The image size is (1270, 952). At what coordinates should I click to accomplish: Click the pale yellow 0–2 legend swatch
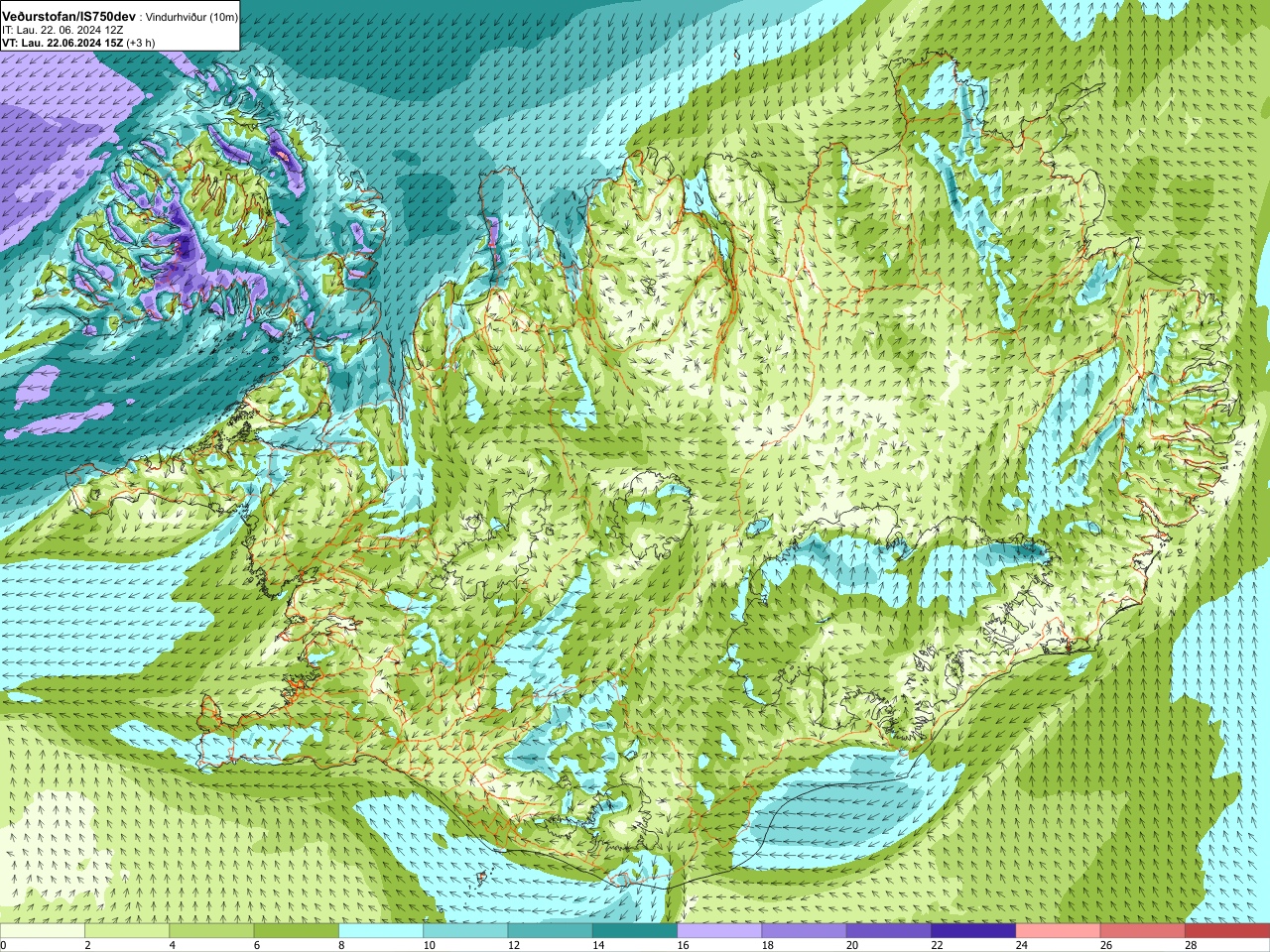coord(43,930)
